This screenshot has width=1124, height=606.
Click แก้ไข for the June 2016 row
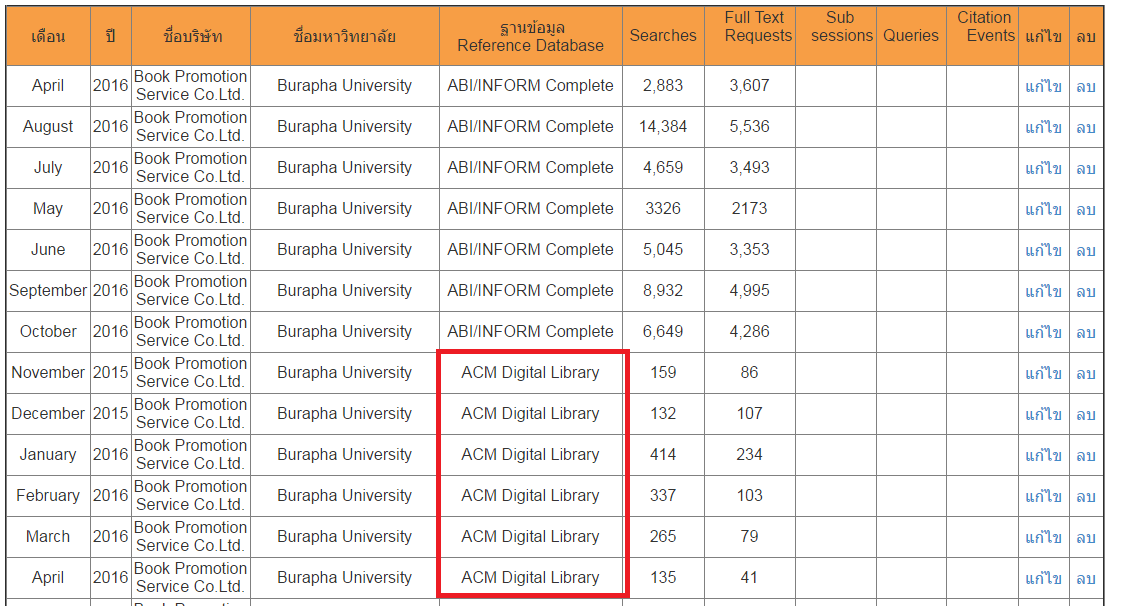(x=1043, y=251)
